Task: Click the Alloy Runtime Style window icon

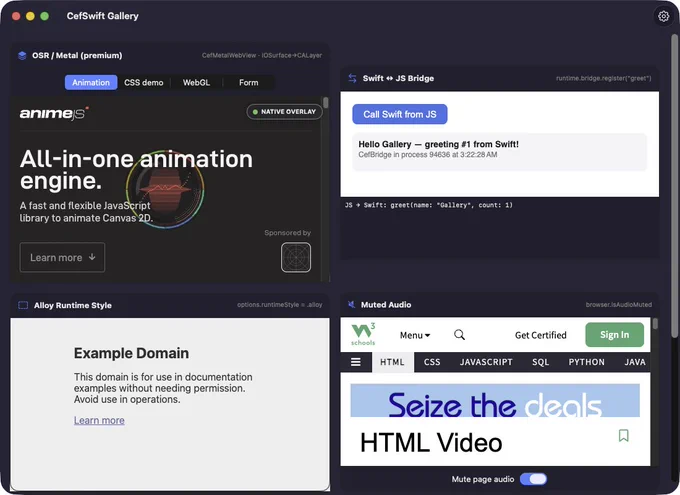Action: click(x=23, y=305)
